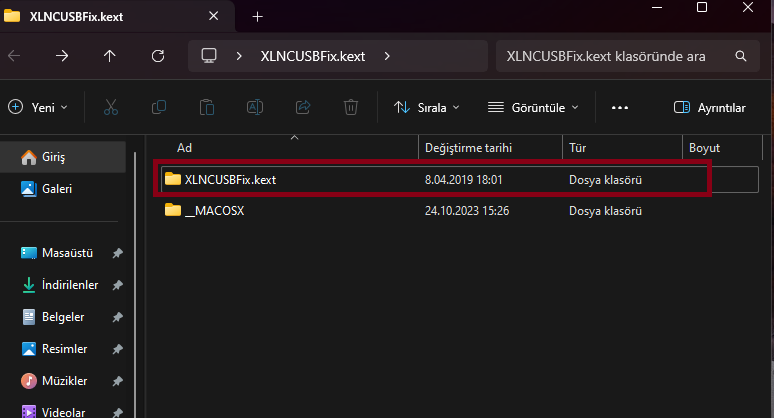The image size is (774, 418).
Task: Click the XLNCUSBFix.kext folder icon in list
Action: (x=173, y=179)
